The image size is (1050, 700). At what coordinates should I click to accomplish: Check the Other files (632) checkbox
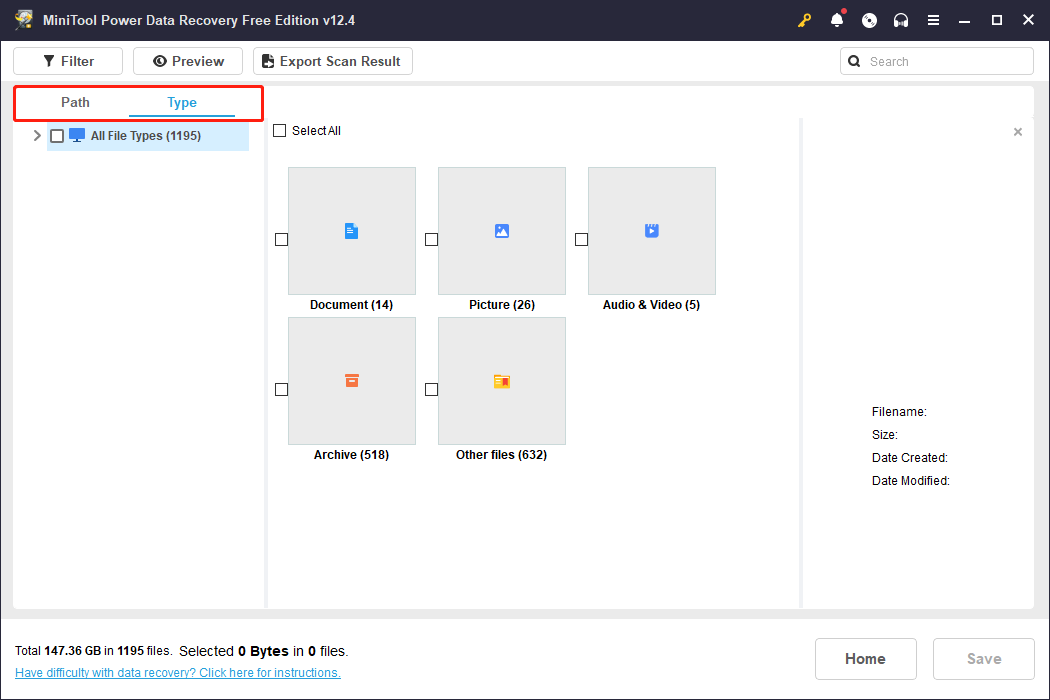pyautogui.click(x=431, y=389)
